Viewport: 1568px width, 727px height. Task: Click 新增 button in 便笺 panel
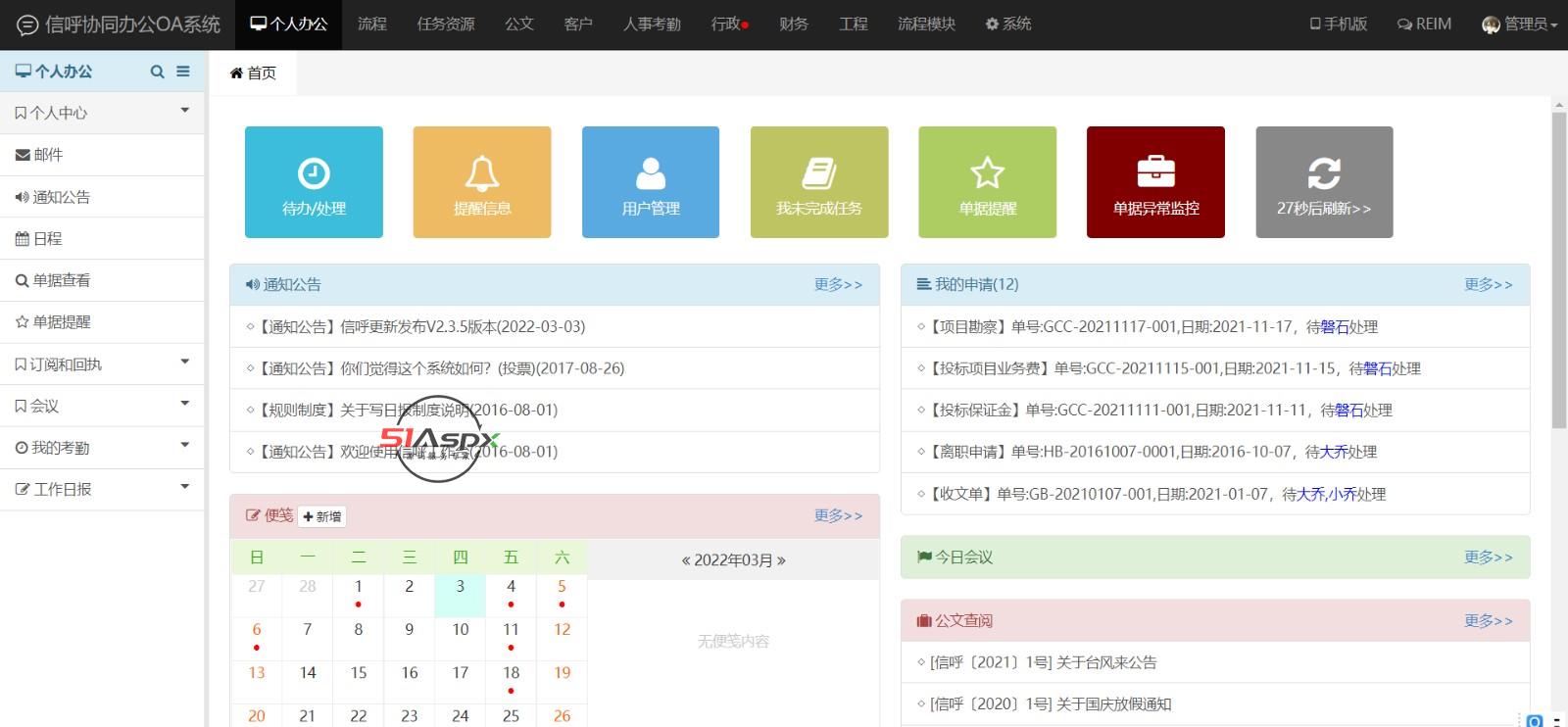(322, 516)
